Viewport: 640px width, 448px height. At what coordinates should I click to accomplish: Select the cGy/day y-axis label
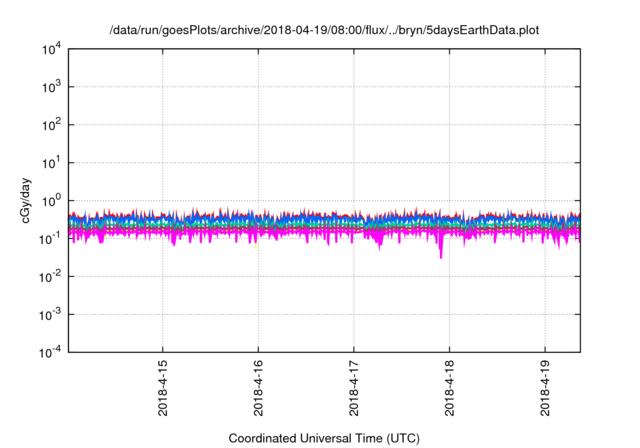(25, 200)
